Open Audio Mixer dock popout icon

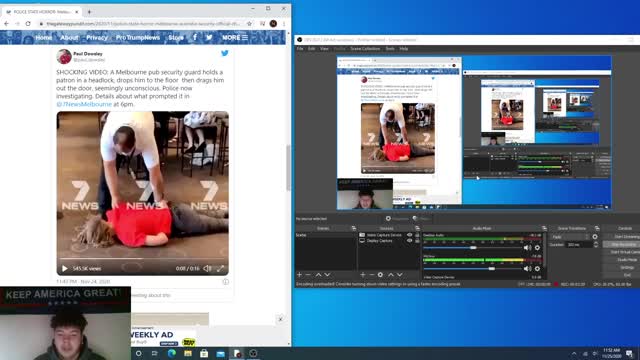tap(544, 228)
